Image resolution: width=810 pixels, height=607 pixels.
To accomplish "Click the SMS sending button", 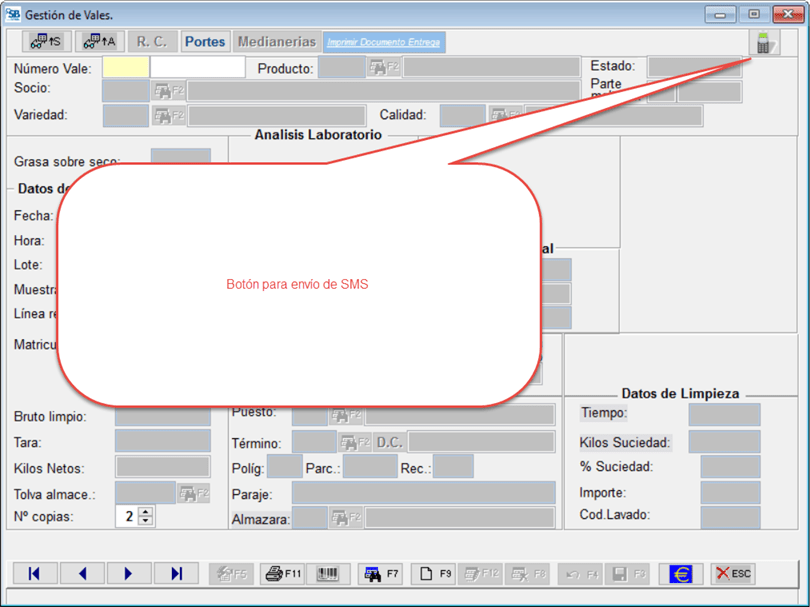I will coord(763,43).
